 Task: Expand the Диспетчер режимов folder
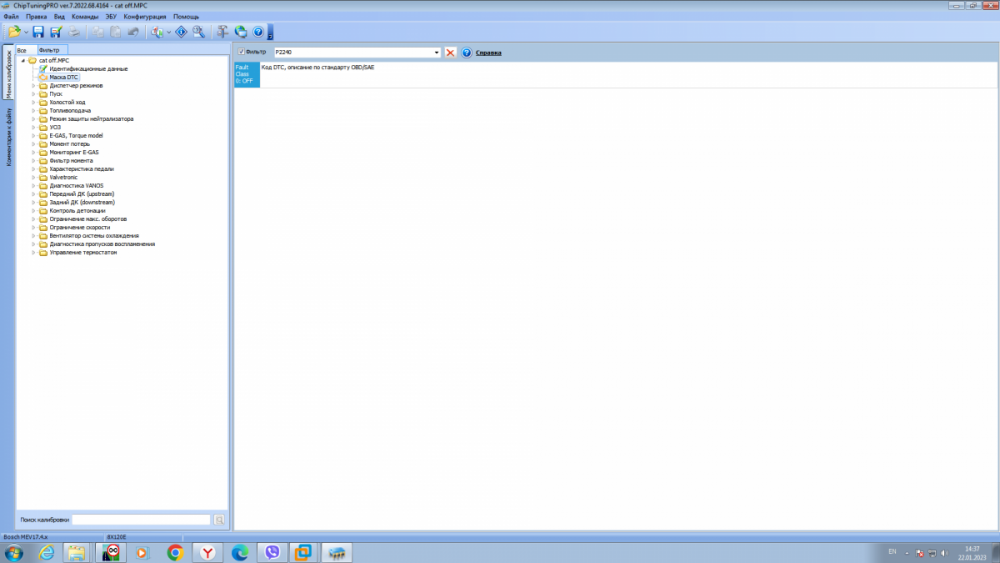(34, 85)
